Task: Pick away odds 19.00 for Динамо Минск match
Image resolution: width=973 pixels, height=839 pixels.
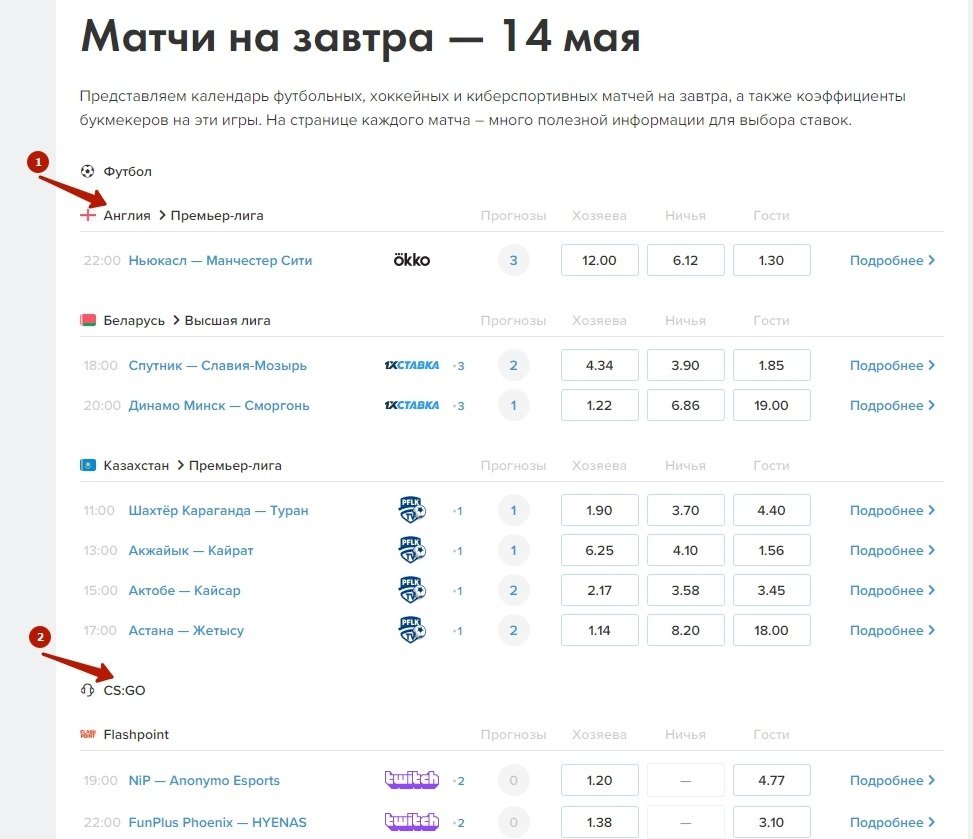Action: click(x=771, y=405)
